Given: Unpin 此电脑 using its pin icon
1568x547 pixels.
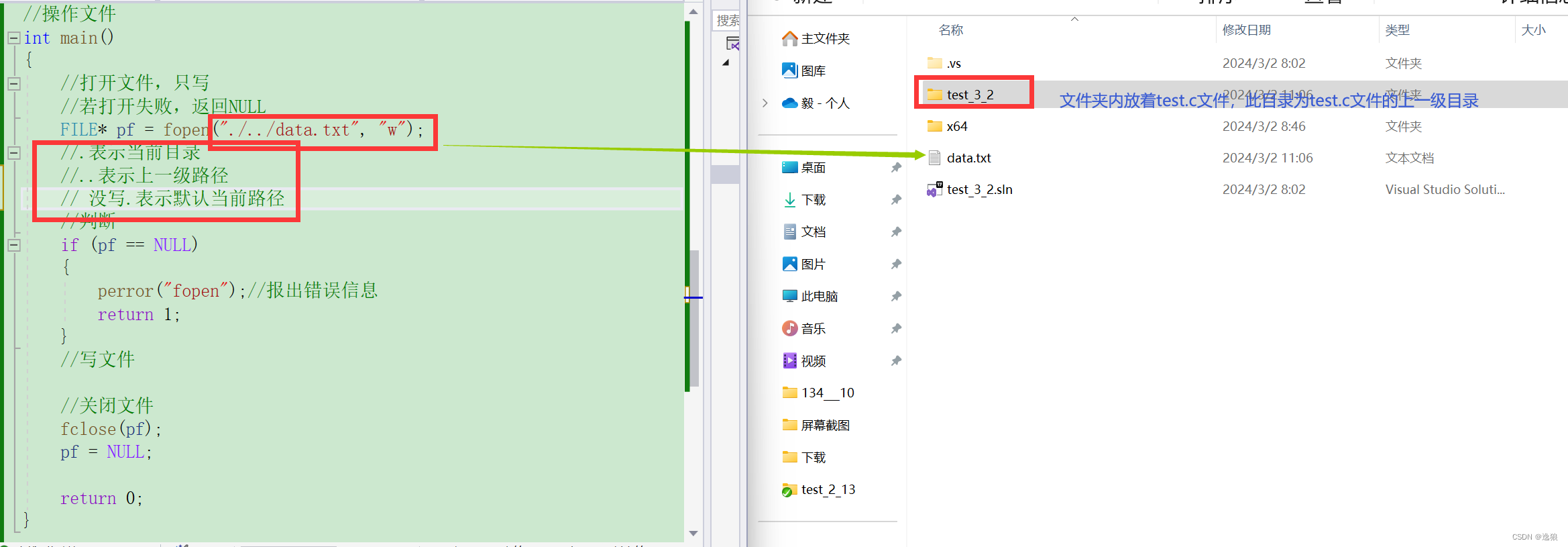Looking at the screenshot, I should 896,296.
